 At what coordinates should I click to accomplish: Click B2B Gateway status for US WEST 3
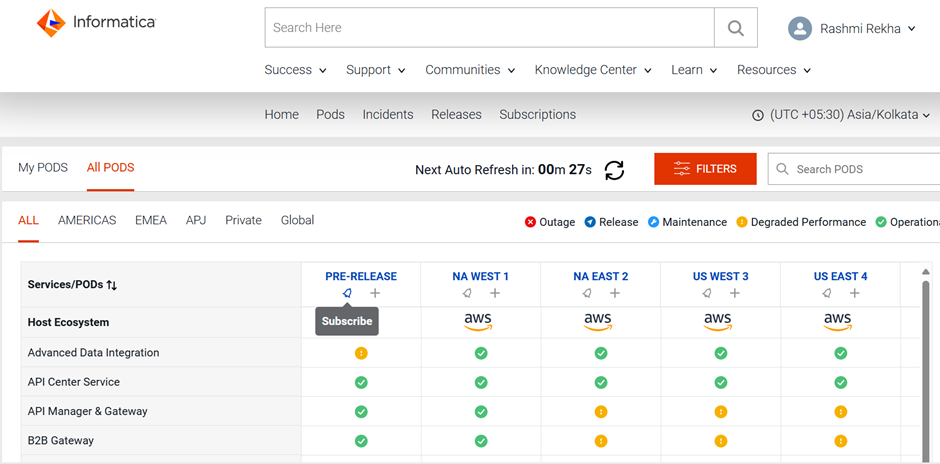pyautogui.click(x=721, y=441)
